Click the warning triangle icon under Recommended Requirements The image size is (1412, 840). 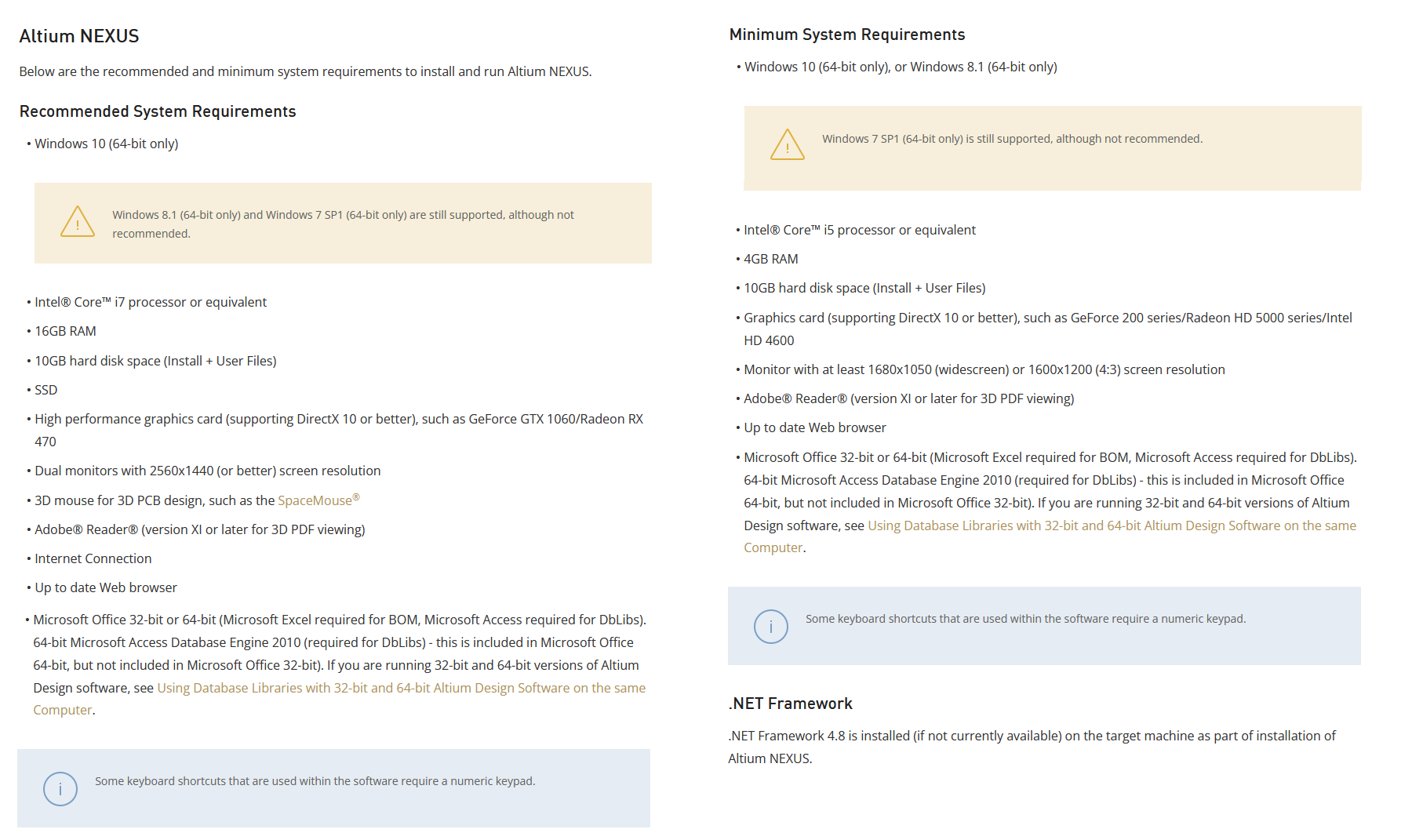point(78,222)
